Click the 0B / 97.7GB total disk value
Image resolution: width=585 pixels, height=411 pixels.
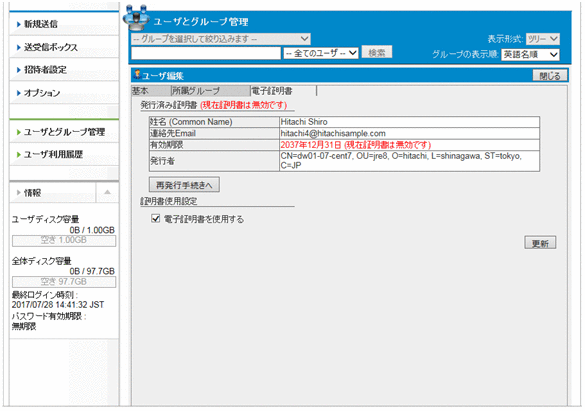(x=92, y=271)
